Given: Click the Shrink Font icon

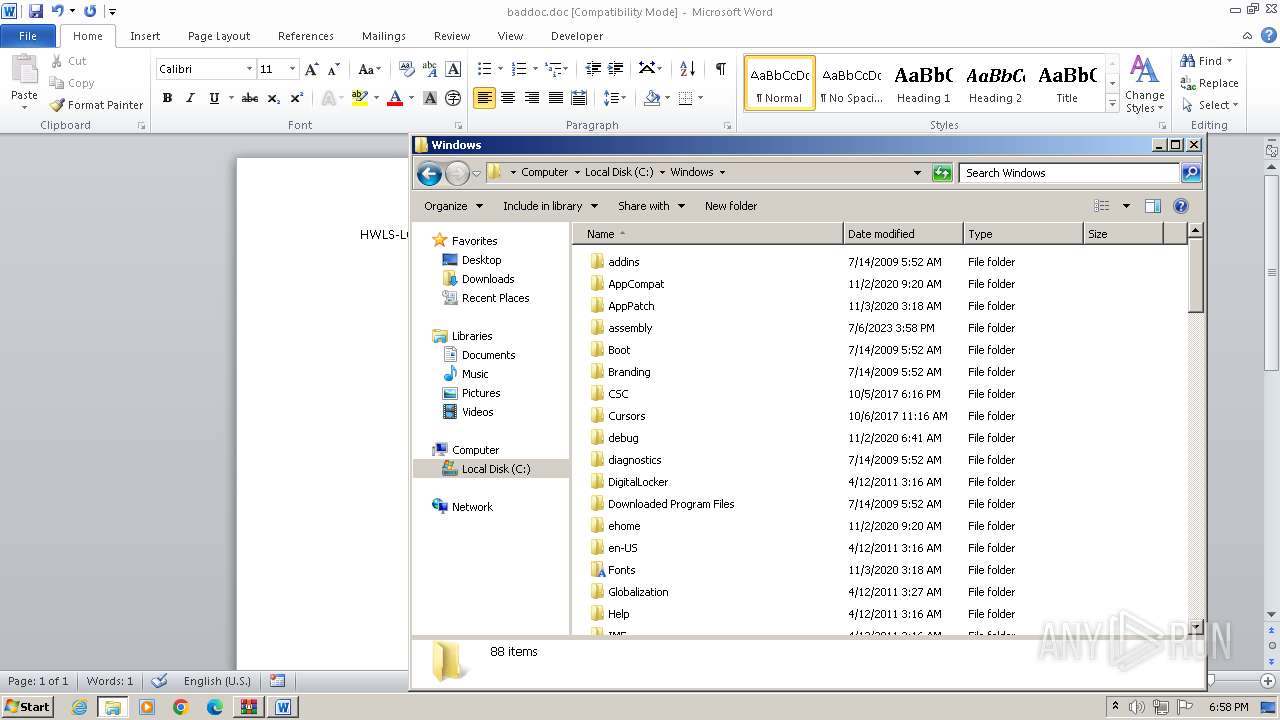Looking at the screenshot, I should [334, 69].
